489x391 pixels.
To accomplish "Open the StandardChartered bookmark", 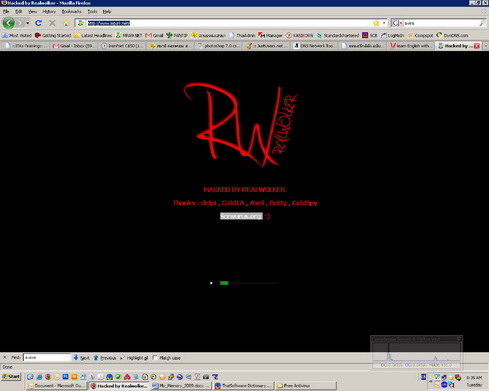I will (x=338, y=35).
